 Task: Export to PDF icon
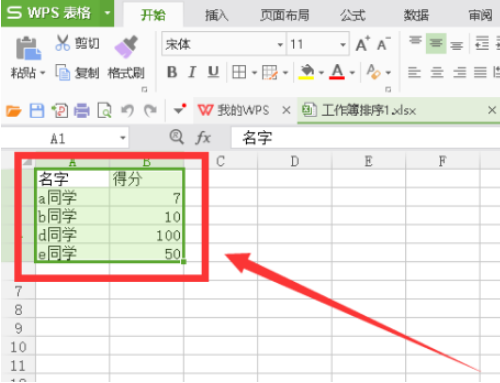[x=60, y=110]
